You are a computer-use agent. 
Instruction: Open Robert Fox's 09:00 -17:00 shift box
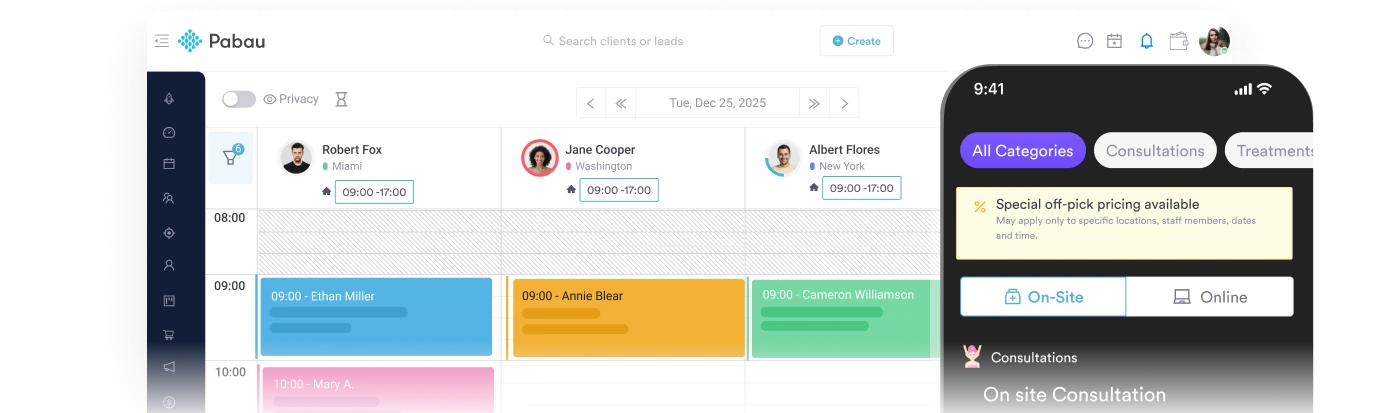point(374,192)
